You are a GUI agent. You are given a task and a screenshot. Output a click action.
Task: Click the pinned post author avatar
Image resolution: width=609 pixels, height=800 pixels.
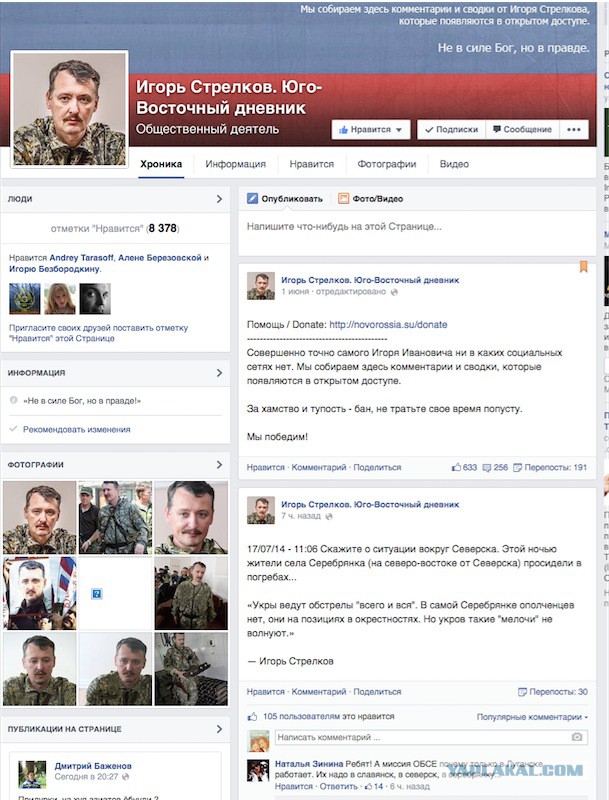261,286
